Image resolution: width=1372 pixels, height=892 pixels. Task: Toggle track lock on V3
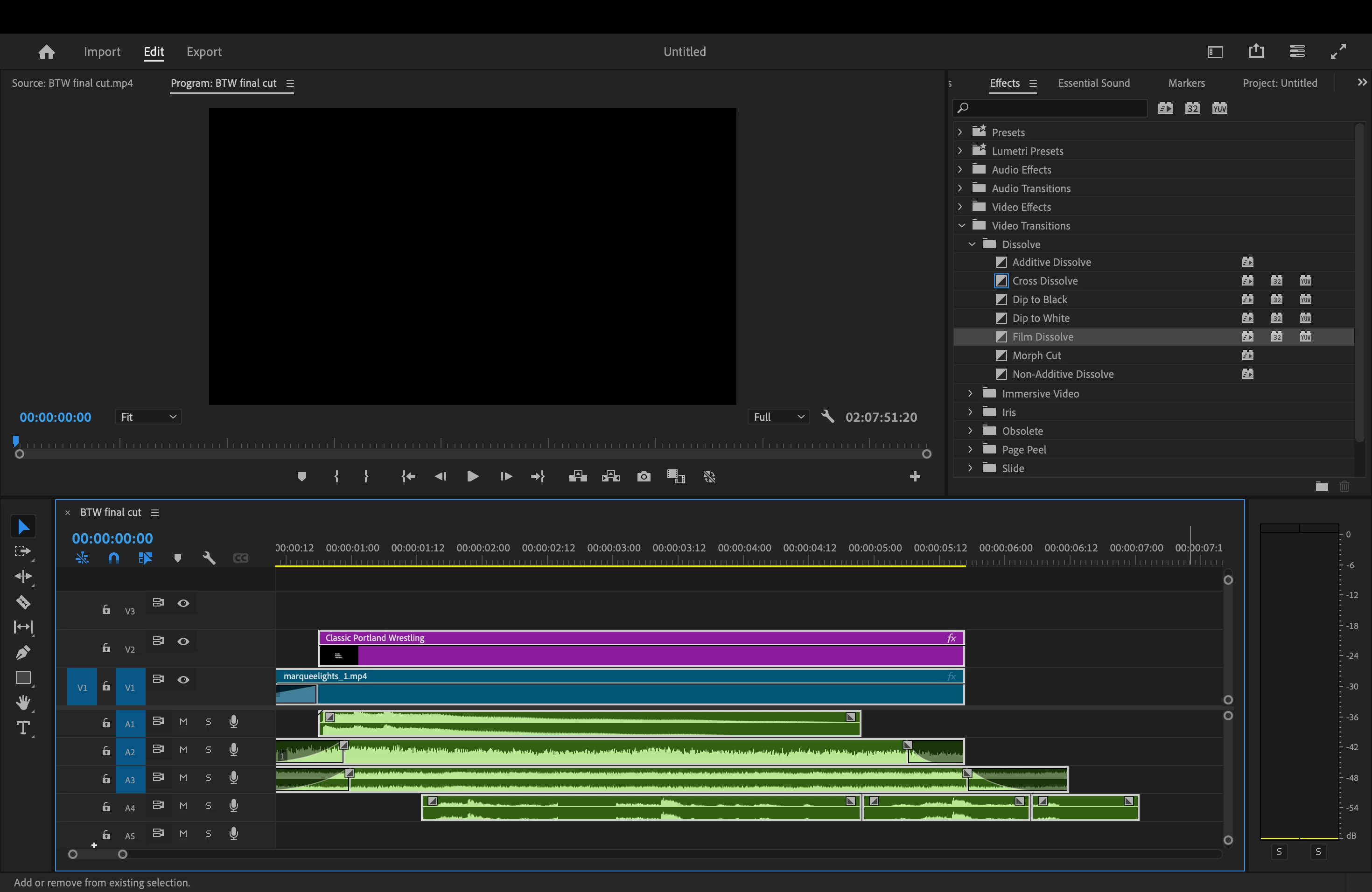tap(106, 610)
